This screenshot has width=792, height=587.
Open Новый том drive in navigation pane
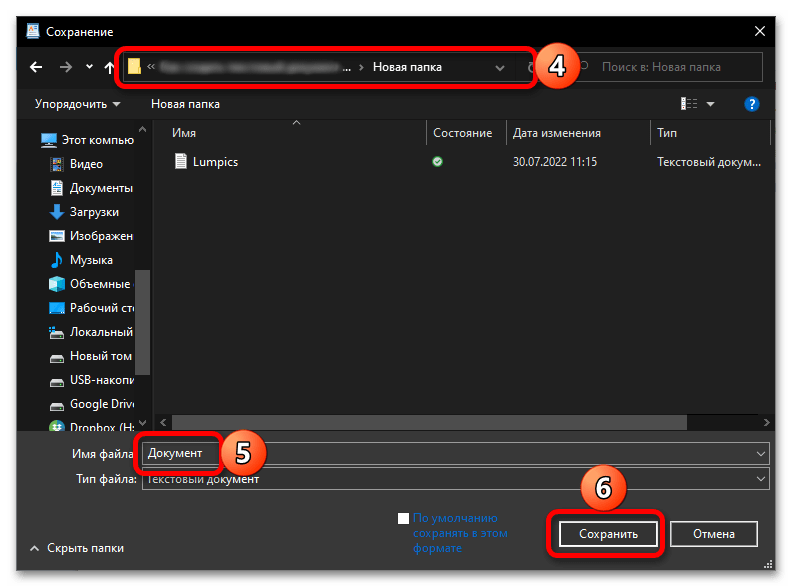click(x=91, y=356)
